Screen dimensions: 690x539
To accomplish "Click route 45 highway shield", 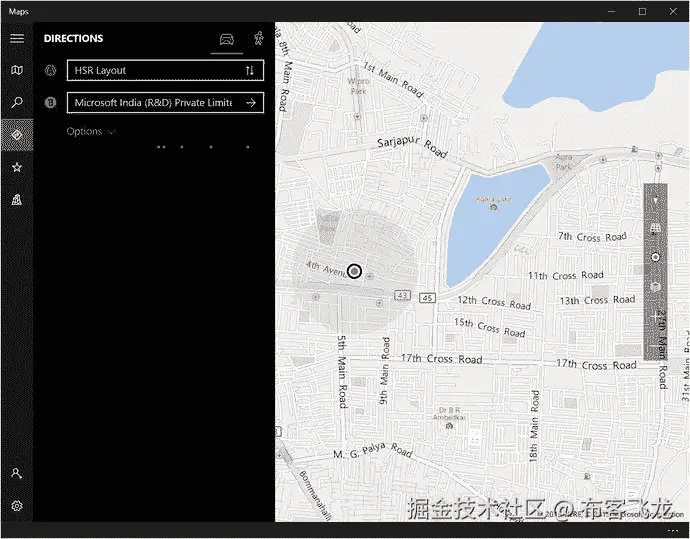I will click(427, 298).
